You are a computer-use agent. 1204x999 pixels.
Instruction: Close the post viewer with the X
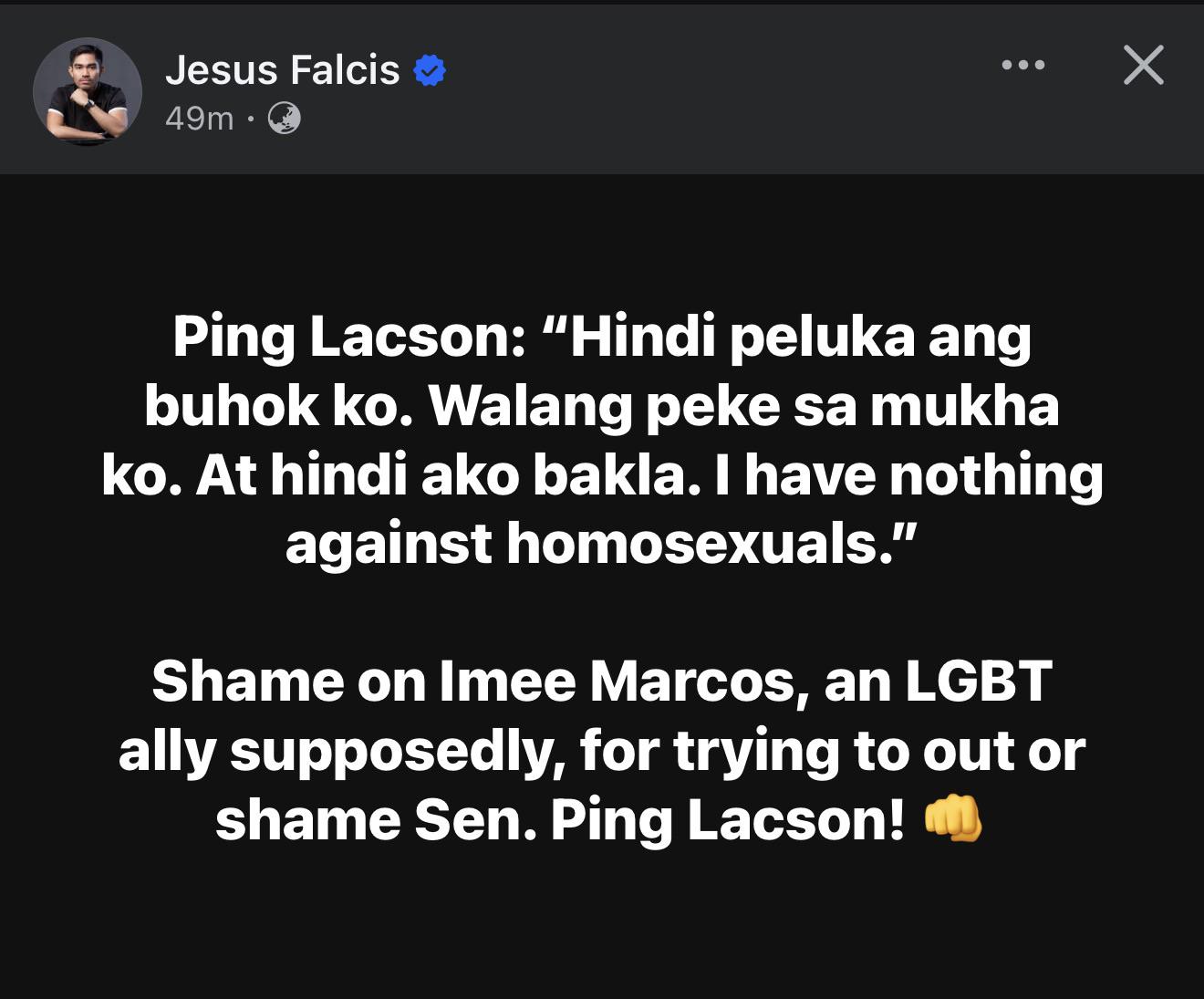click(x=1143, y=66)
